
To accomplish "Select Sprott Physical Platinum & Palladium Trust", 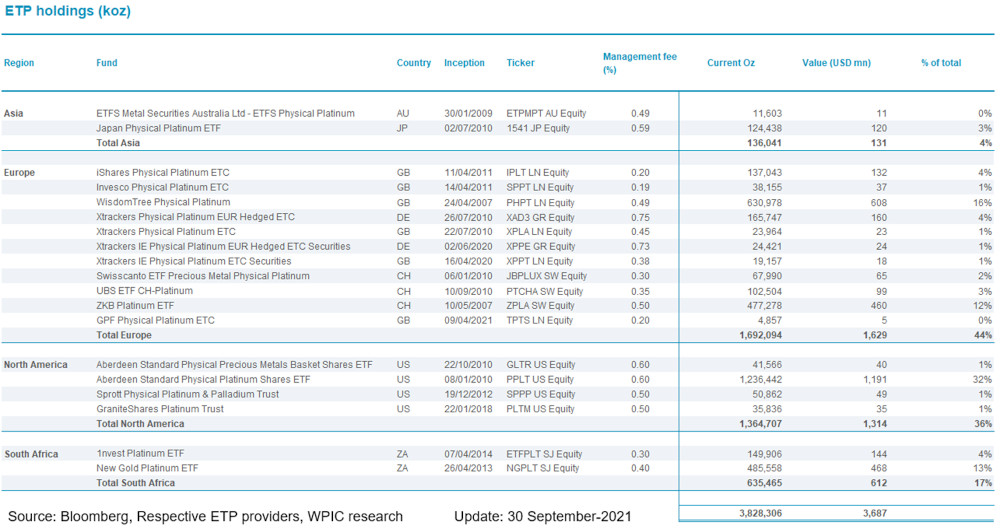I will [x=188, y=394].
